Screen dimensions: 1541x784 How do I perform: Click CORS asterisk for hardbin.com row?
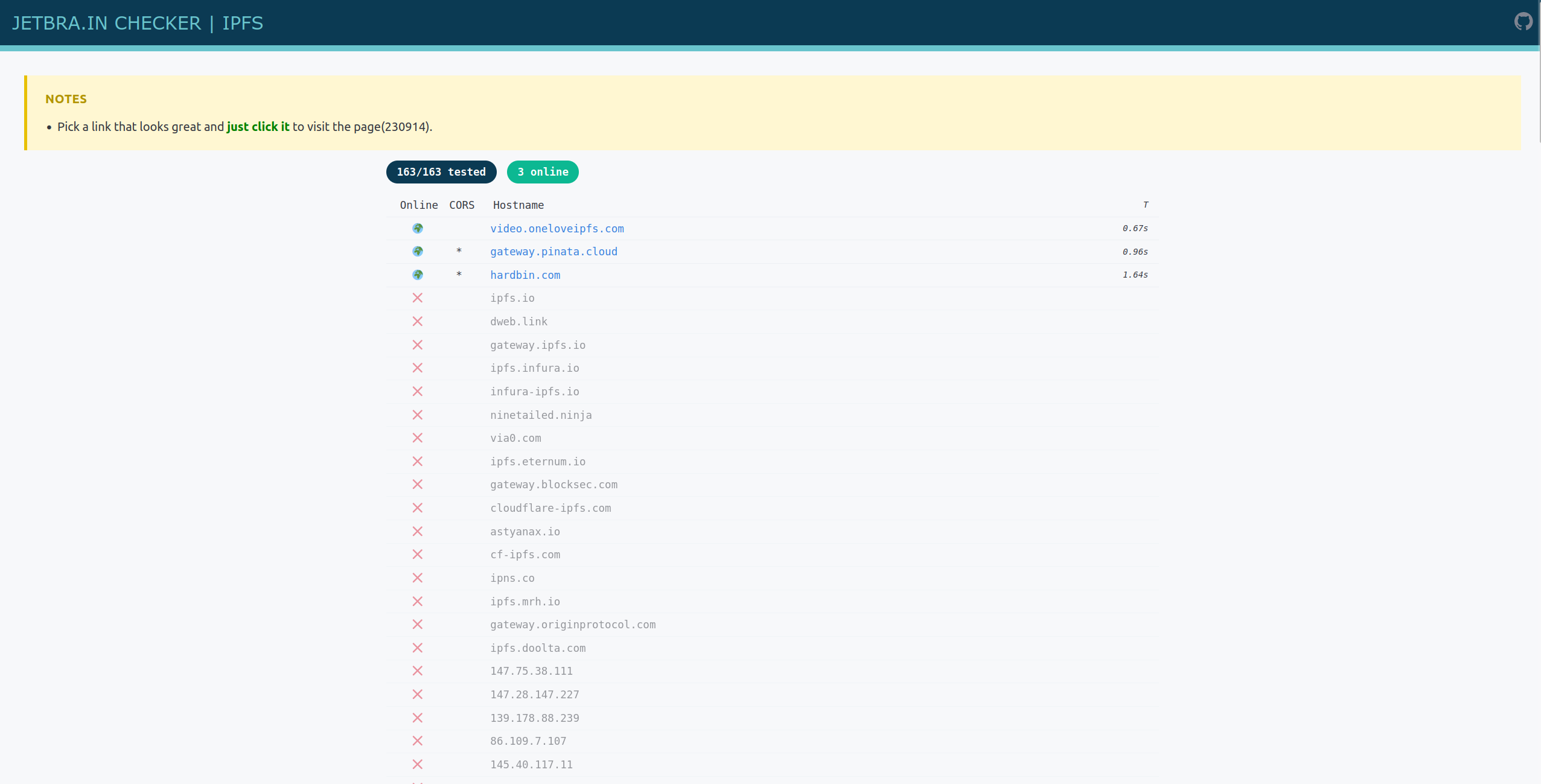[x=459, y=275]
